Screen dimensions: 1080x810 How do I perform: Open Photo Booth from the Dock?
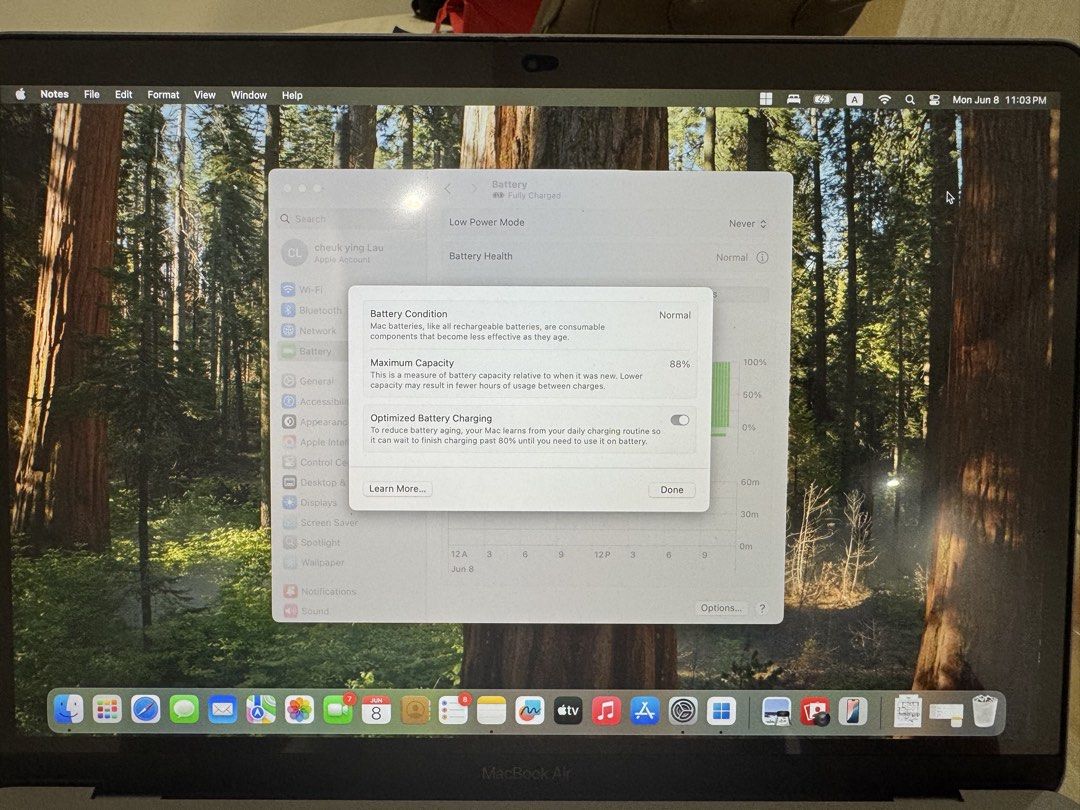[815, 712]
